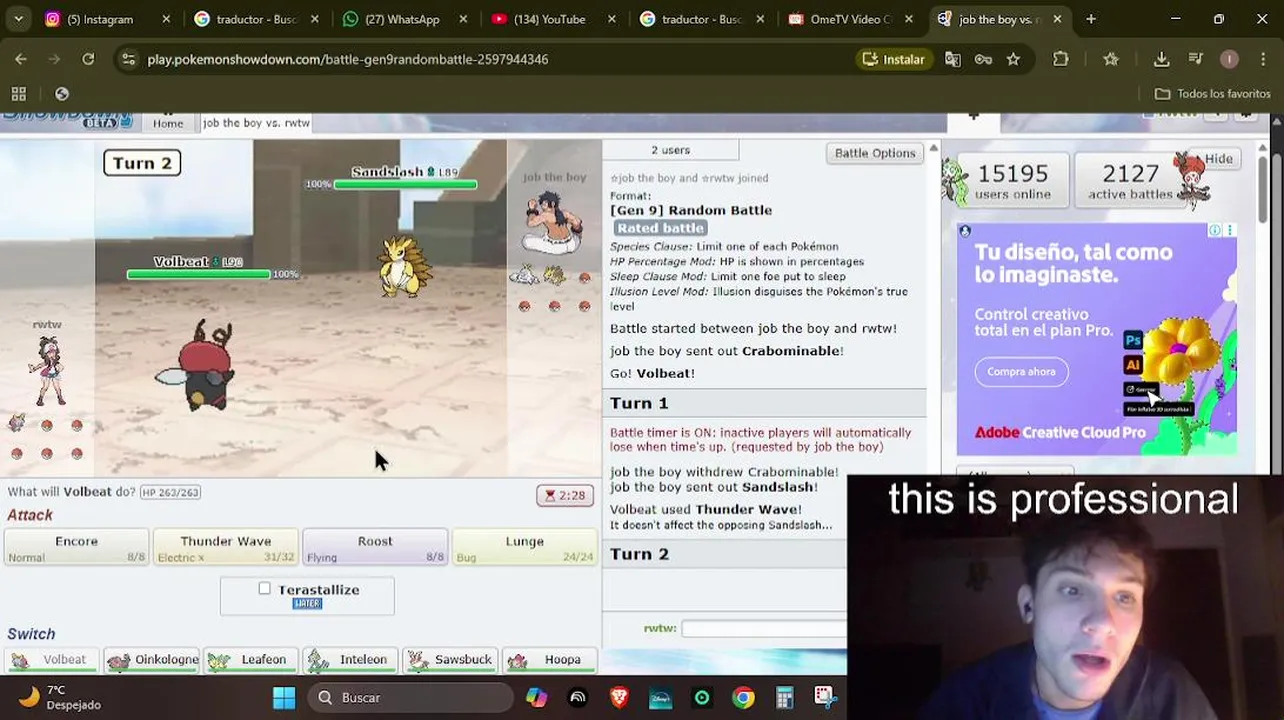Switch to Leafeon
Image resolution: width=1284 pixels, height=720 pixels.
251,660
